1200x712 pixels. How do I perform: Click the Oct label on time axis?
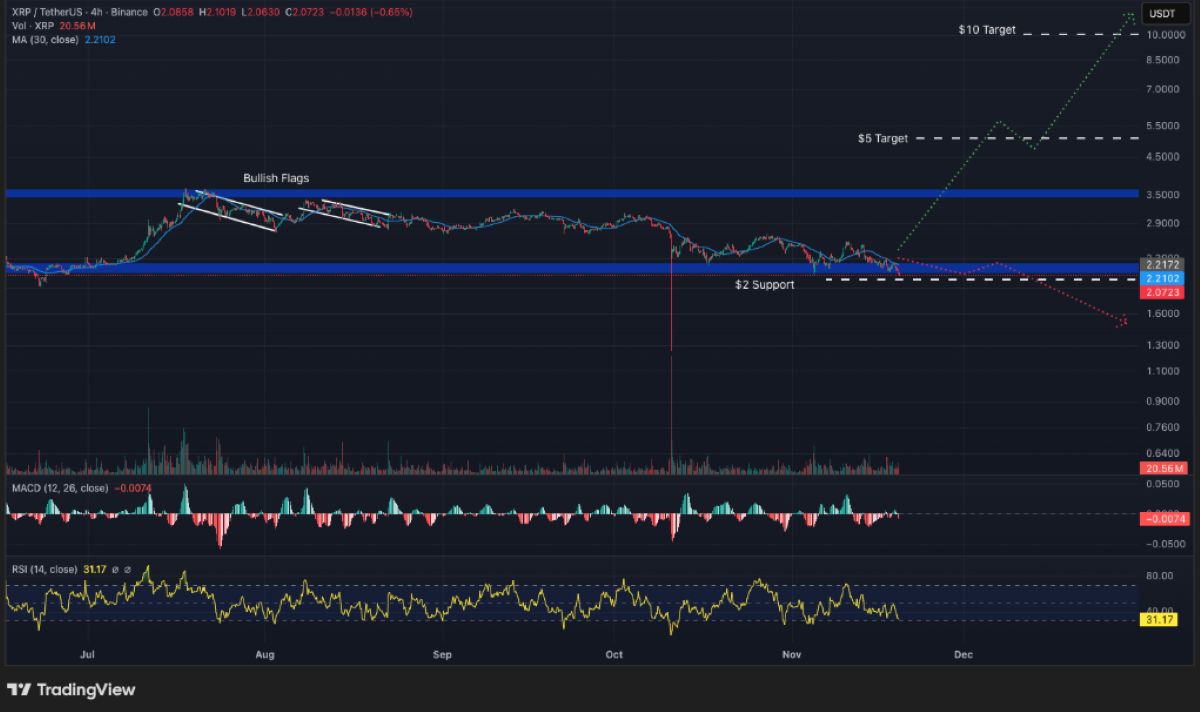pos(614,655)
